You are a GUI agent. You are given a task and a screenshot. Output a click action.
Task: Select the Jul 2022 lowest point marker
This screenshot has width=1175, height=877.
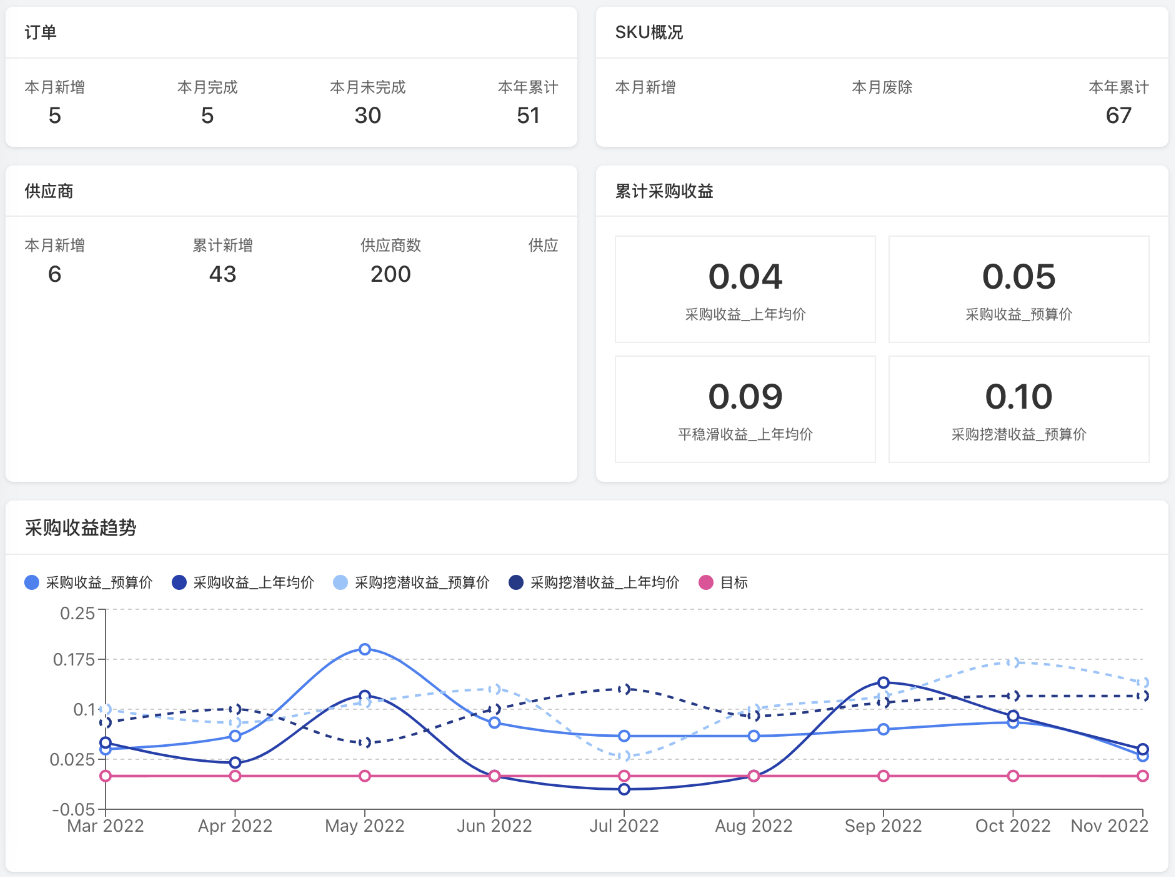pyautogui.click(x=624, y=789)
